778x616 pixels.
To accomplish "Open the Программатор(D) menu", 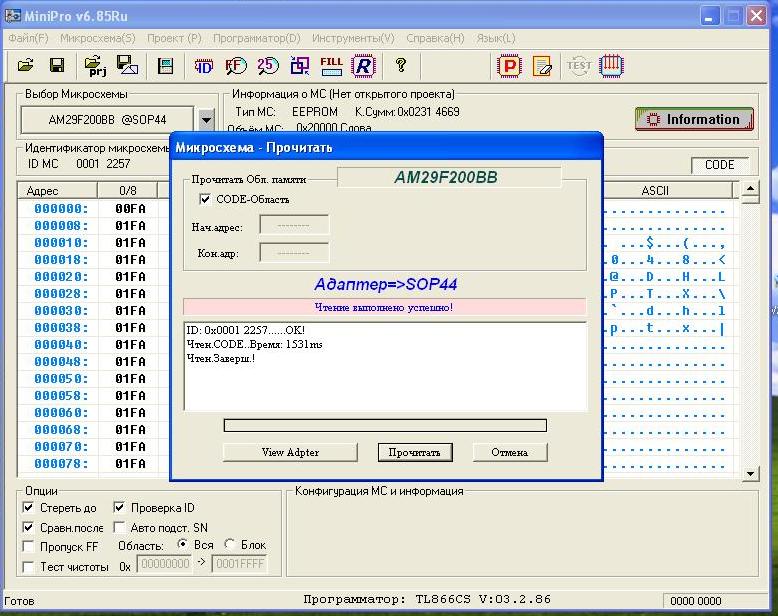I will coord(257,38).
